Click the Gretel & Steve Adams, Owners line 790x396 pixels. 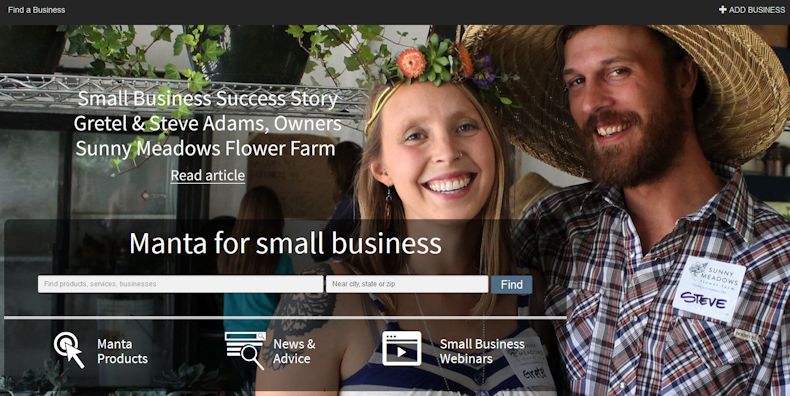208,123
